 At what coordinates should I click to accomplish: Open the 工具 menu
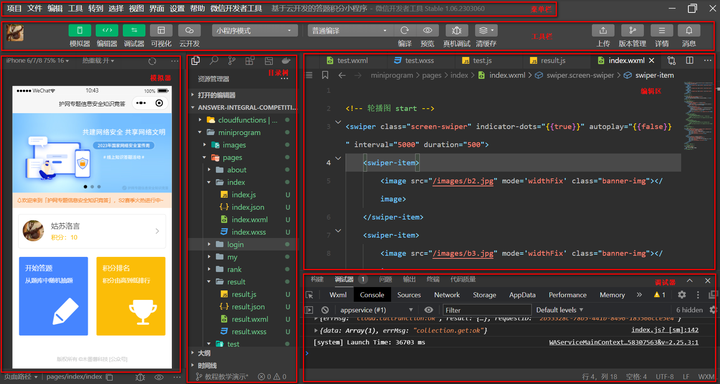point(75,9)
